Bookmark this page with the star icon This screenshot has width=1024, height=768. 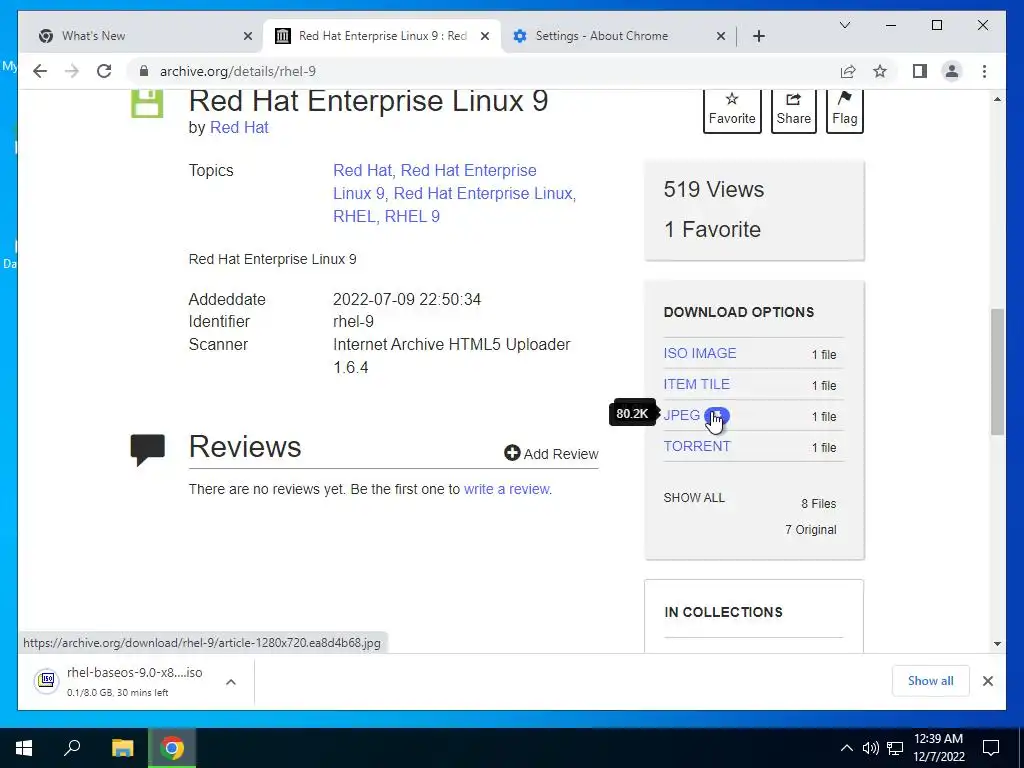click(x=880, y=71)
